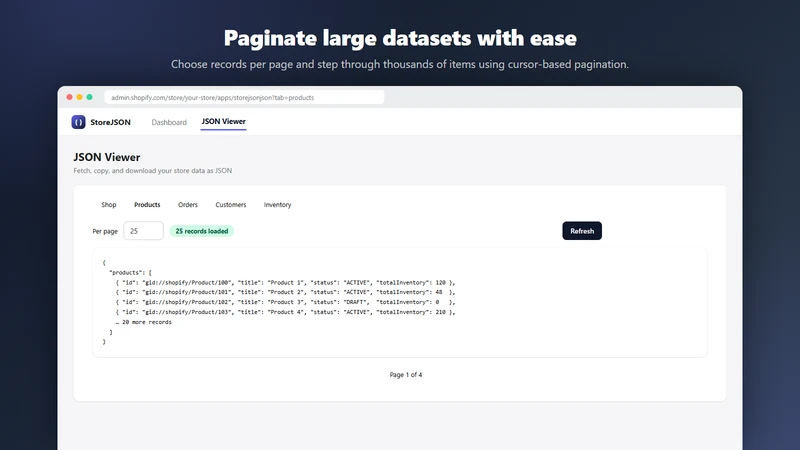Click the StoreJSON brand name text
Viewport: 800px width, 450px height.
pyautogui.click(x=110, y=122)
